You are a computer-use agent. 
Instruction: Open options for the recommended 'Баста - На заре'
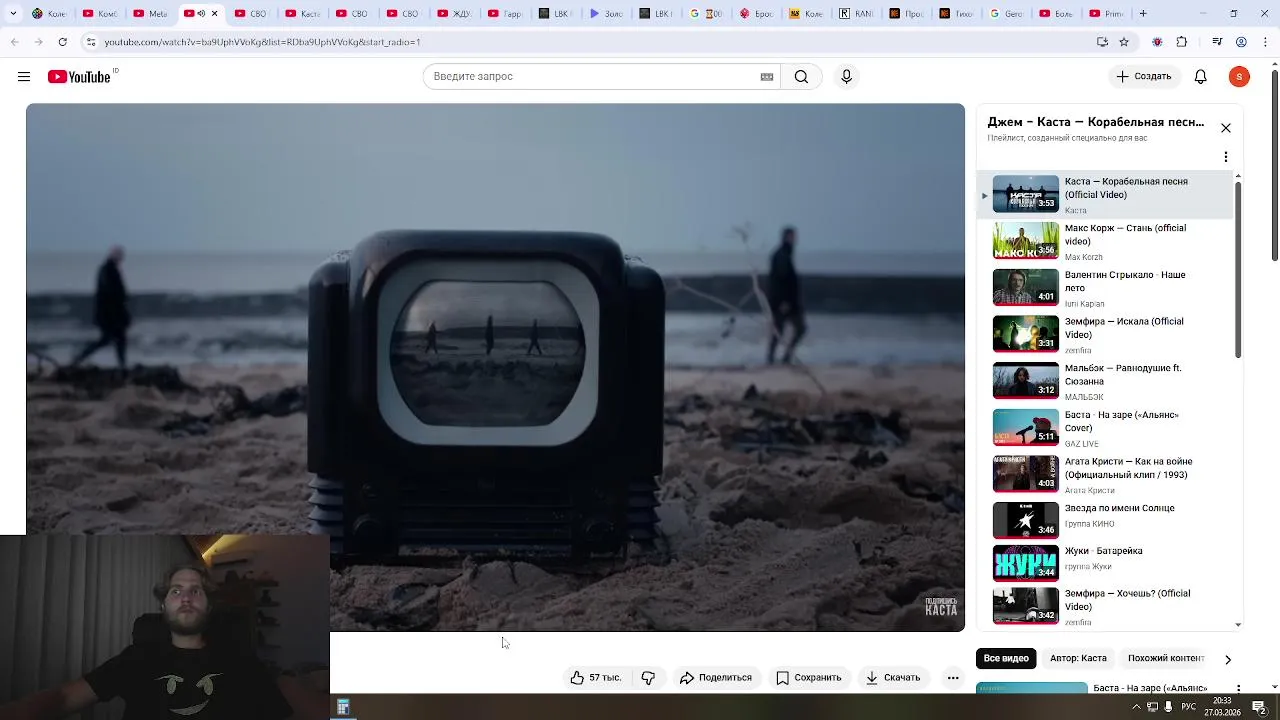pos(1239,688)
